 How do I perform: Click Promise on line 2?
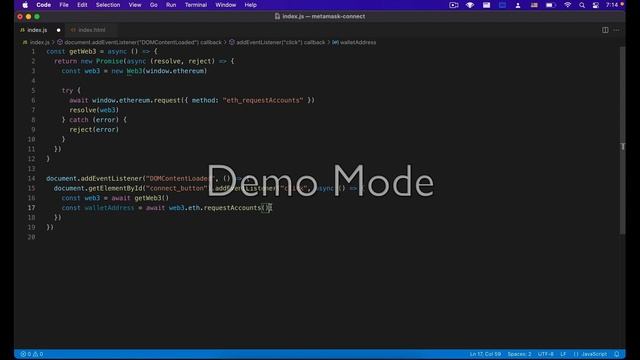coord(109,61)
